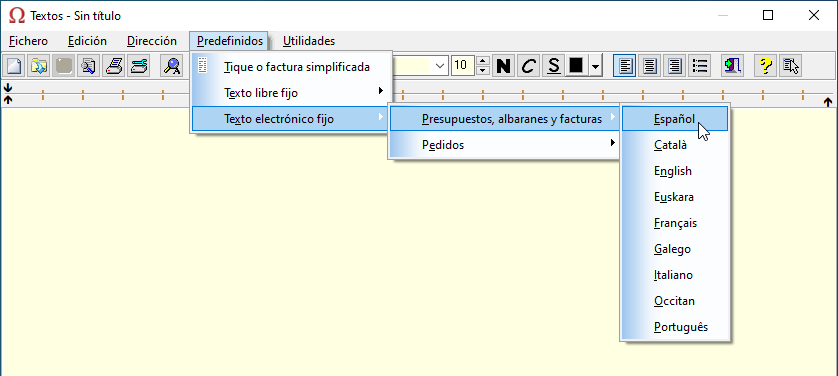Align text right
This screenshot has height=376, width=838.
point(674,66)
